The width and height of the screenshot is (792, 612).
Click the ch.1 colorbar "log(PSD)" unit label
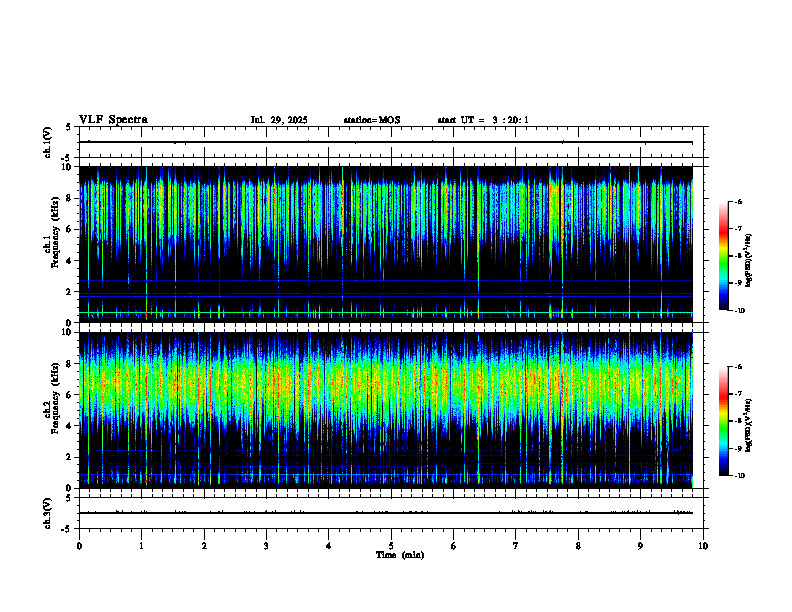[x=749, y=261]
